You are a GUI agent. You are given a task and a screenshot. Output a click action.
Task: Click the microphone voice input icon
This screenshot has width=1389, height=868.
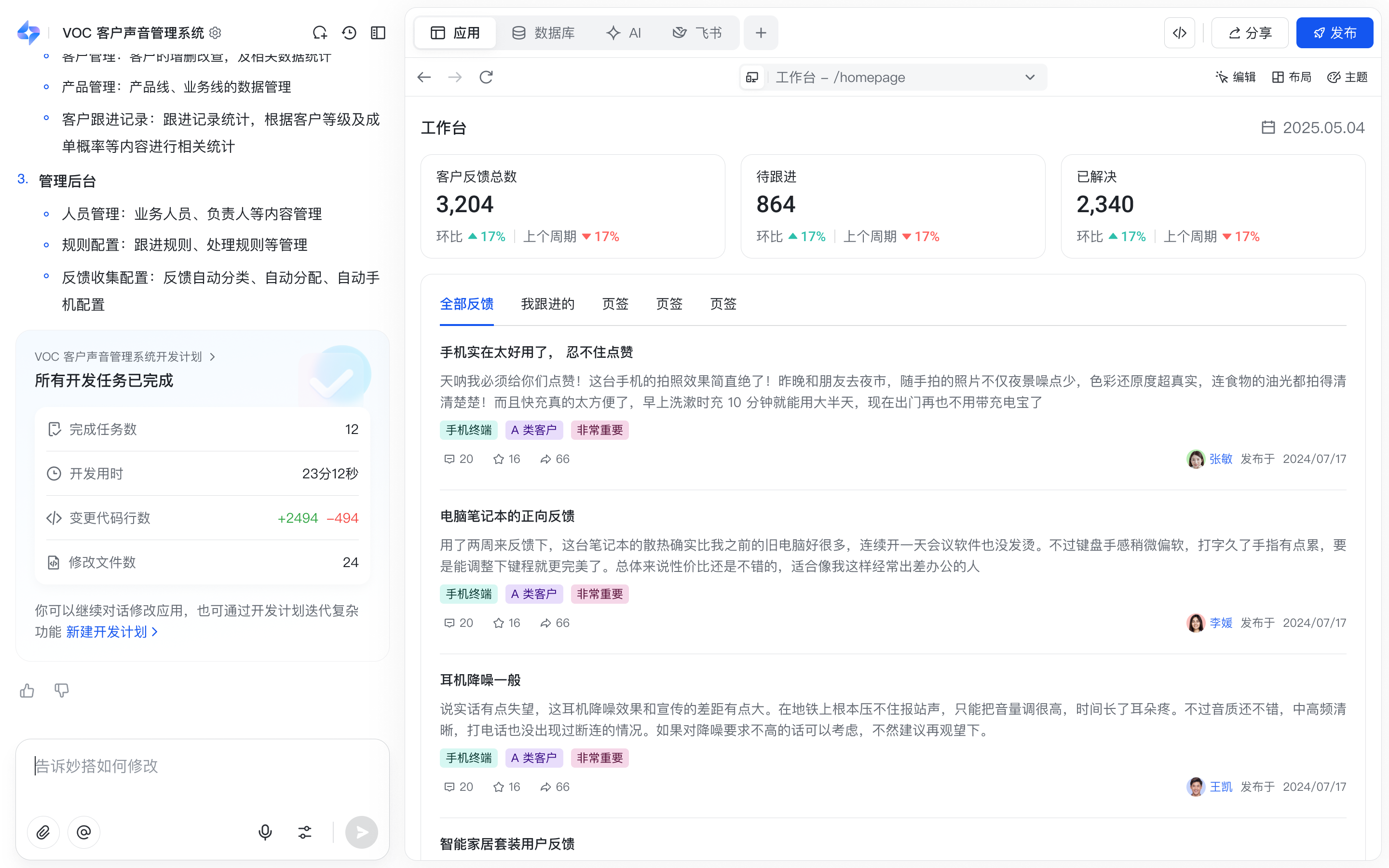point(265,832)
